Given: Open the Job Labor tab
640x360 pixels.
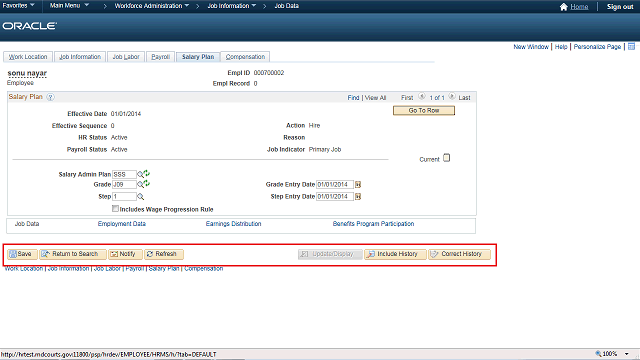Looking at the screenshot, I should pyautogui.click(x=126, y=57).
